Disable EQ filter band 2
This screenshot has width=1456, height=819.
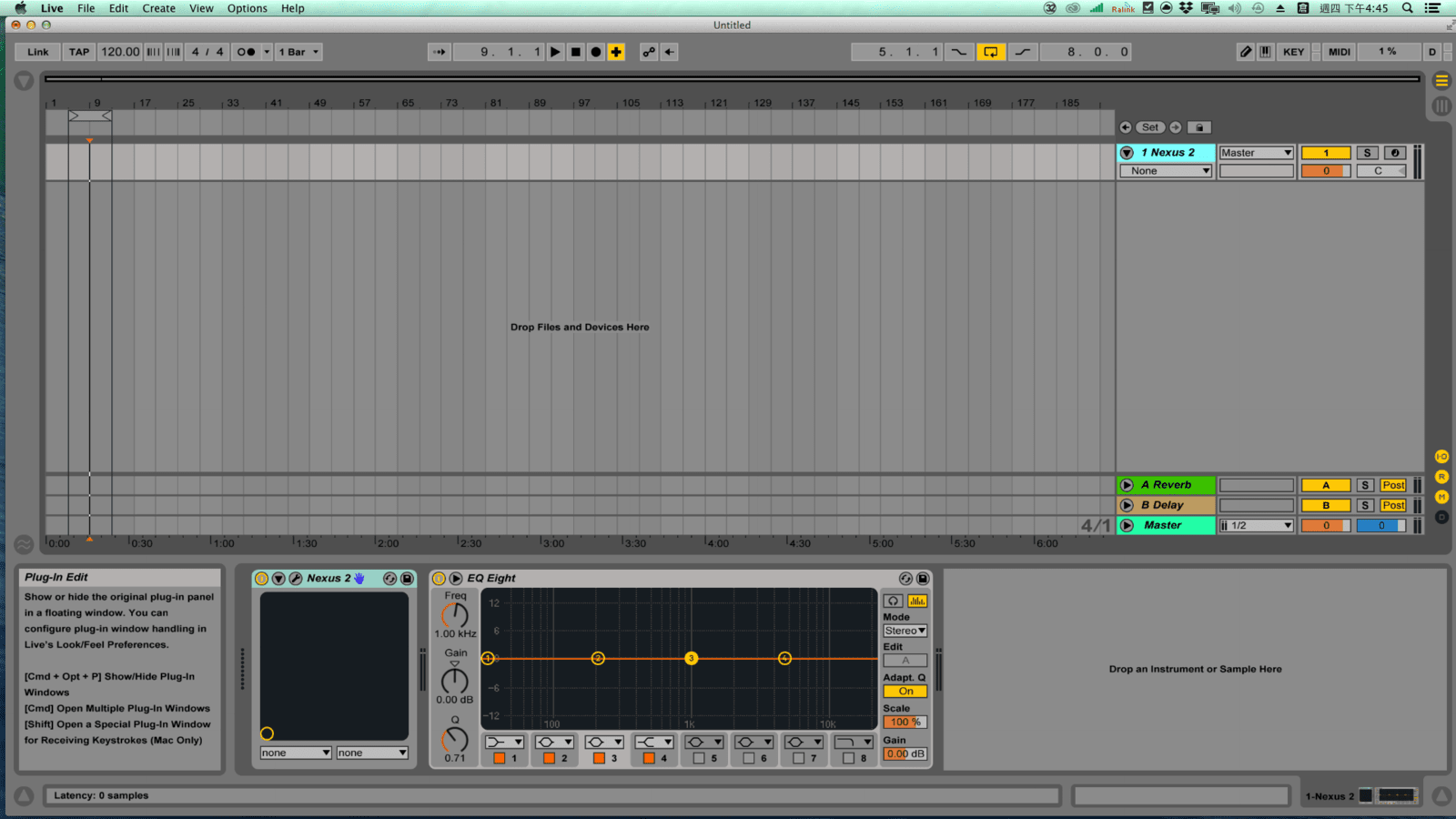[549, 758]
